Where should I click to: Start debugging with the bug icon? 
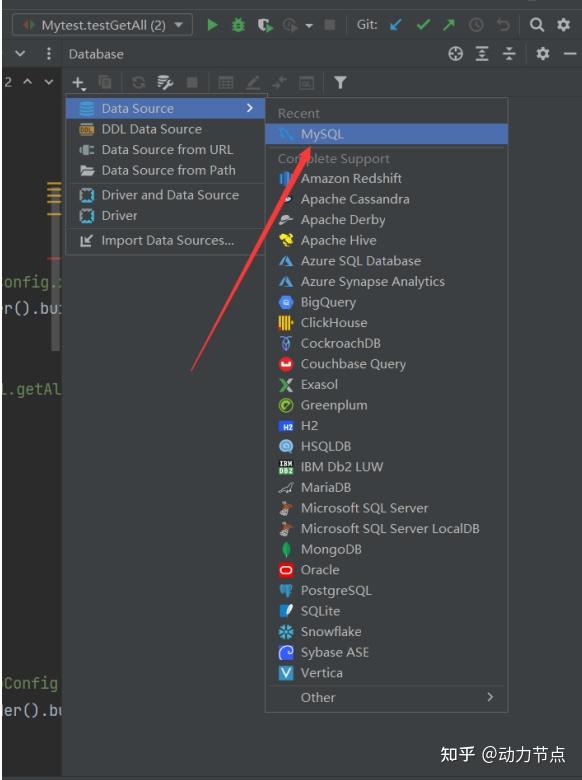click(238, 24)
